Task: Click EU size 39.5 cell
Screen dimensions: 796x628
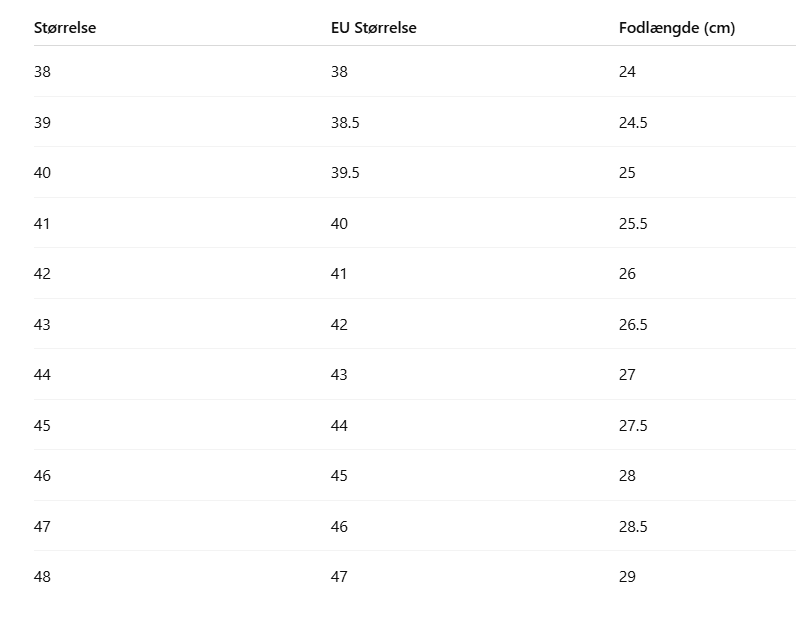Action: coord(345,173)
